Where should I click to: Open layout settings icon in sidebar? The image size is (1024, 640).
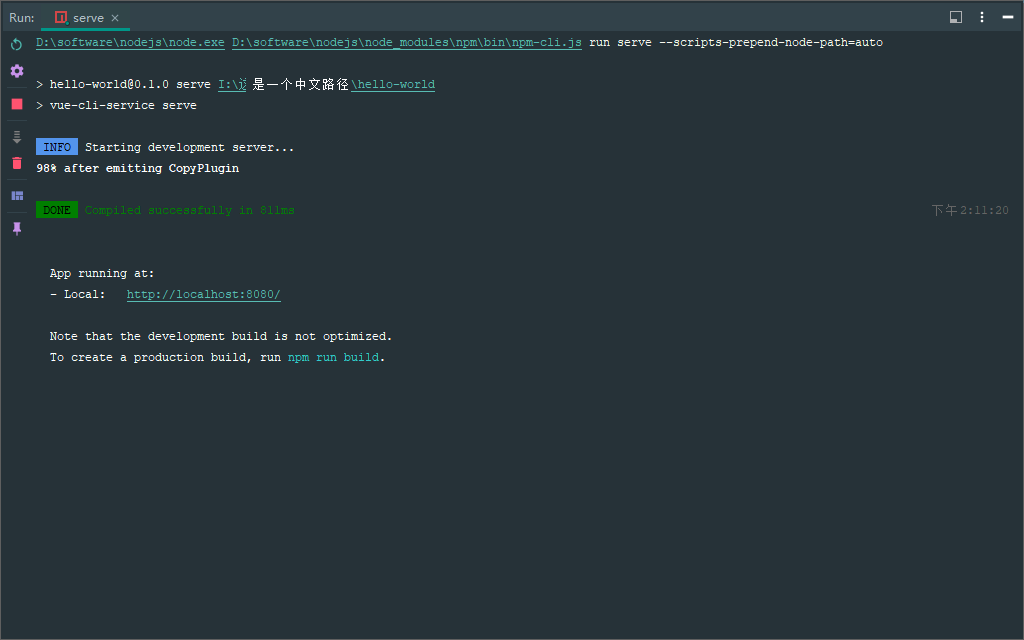tap(17, 196)
